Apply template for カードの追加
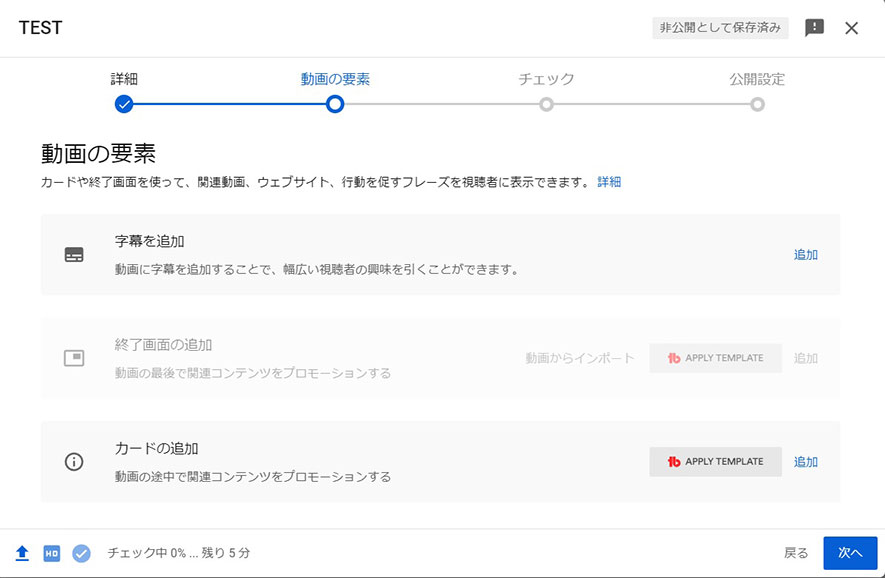Image resolution: width=885 pixels, height=578 pixels. pyautogui.click(x=716, y=462)
